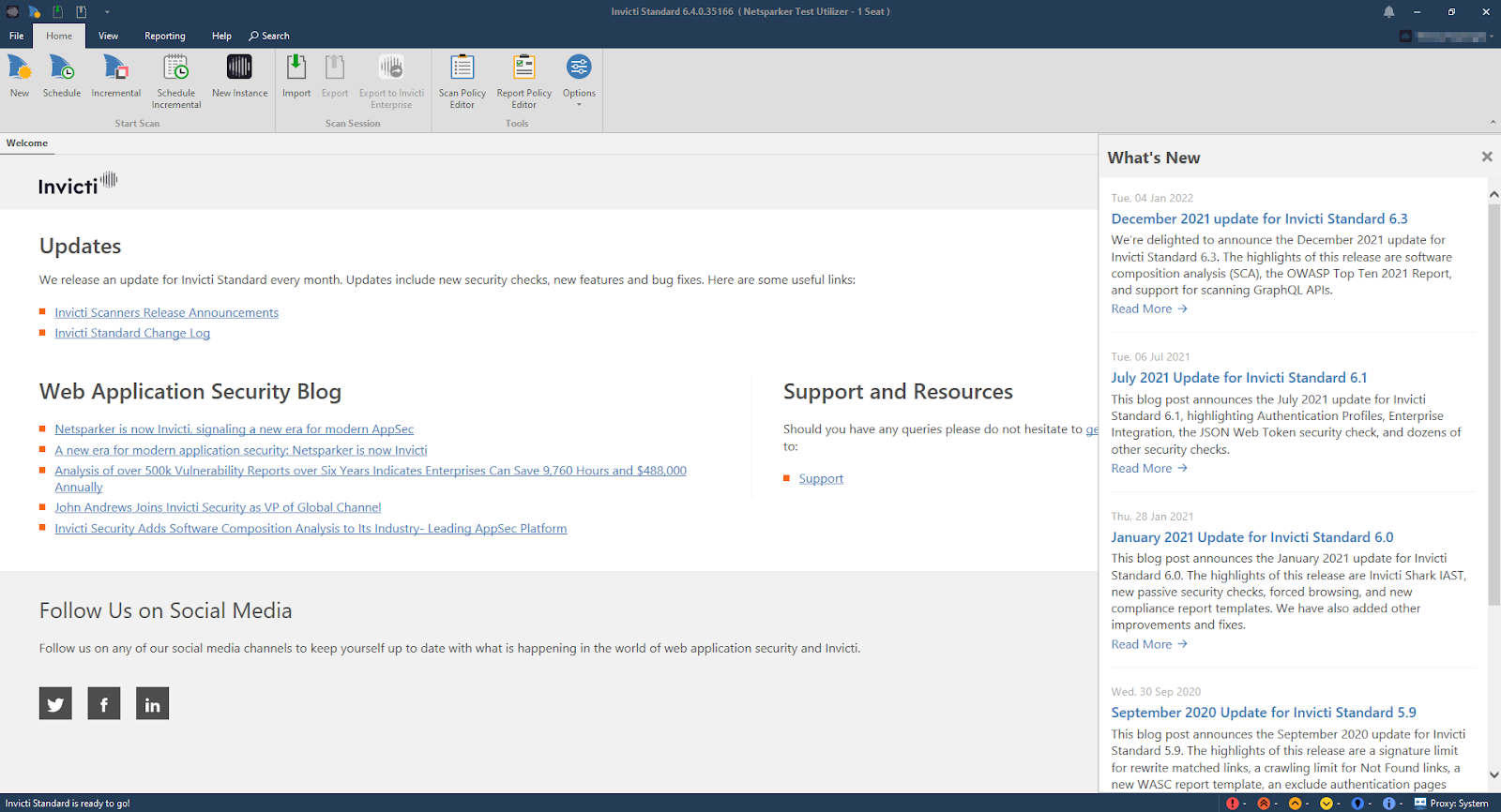Open the LinkedIn social media page
The image size is (1501, 812).
point(152,703)
